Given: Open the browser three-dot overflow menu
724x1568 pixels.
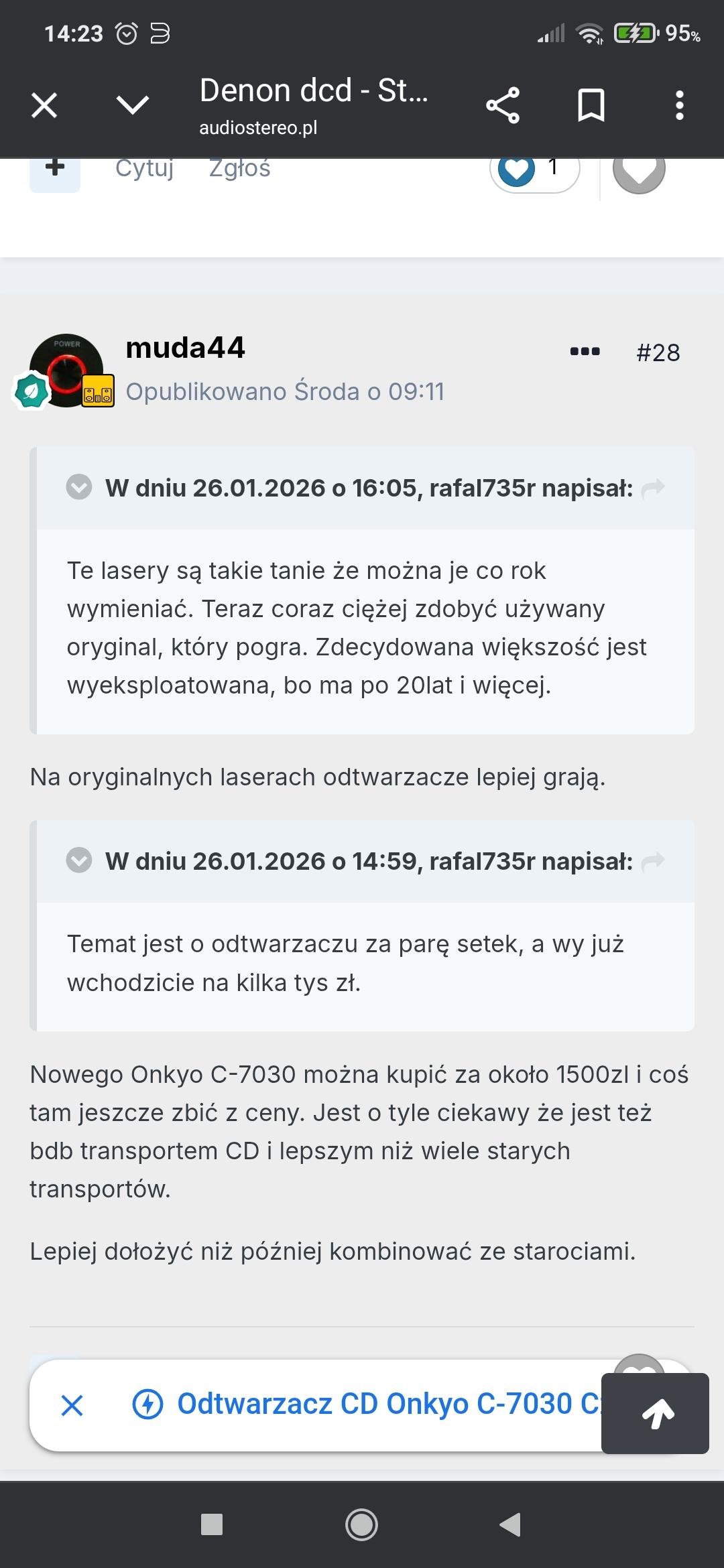Looking at the screenshot, I should [679, 105].
